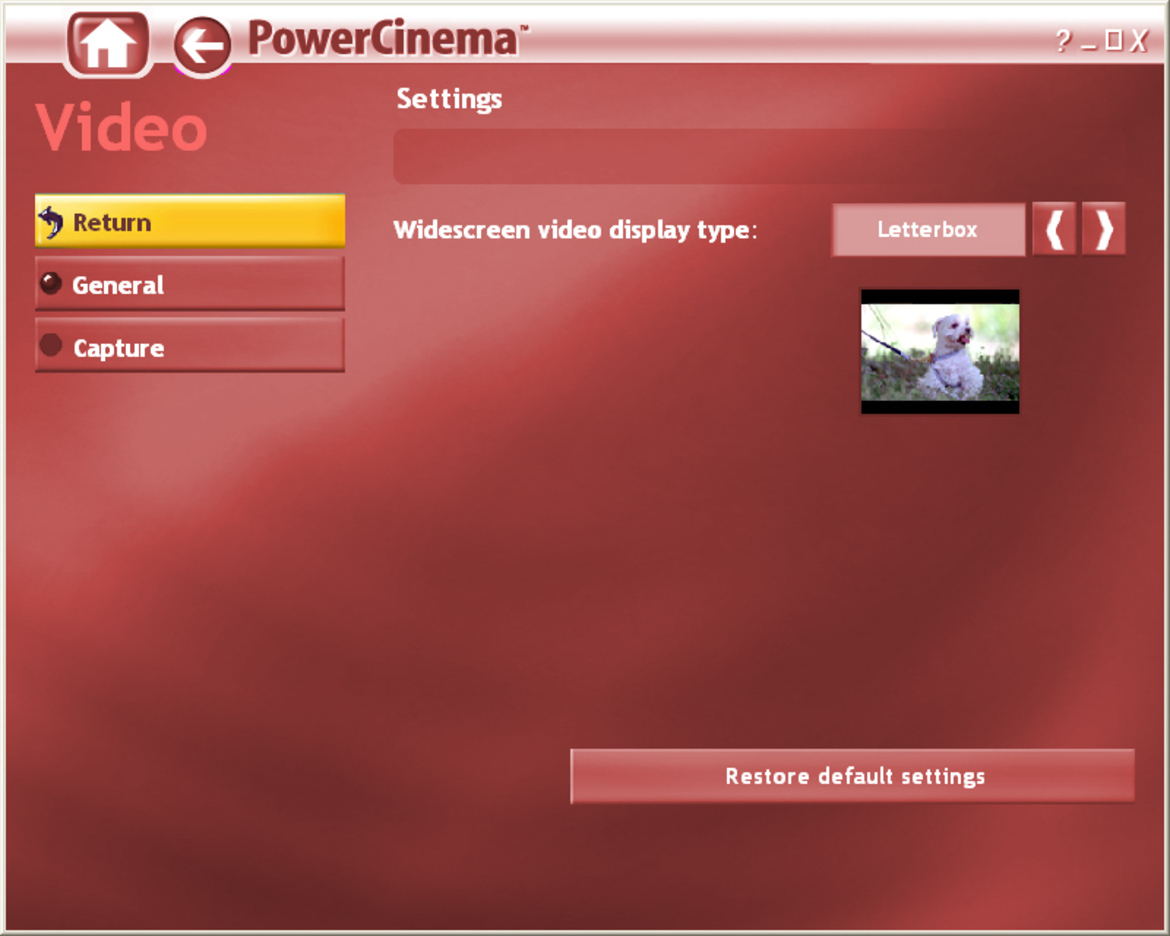Click the back arrow button
Viewport: 1170px width, 936px height.
(x=202, y=45)
